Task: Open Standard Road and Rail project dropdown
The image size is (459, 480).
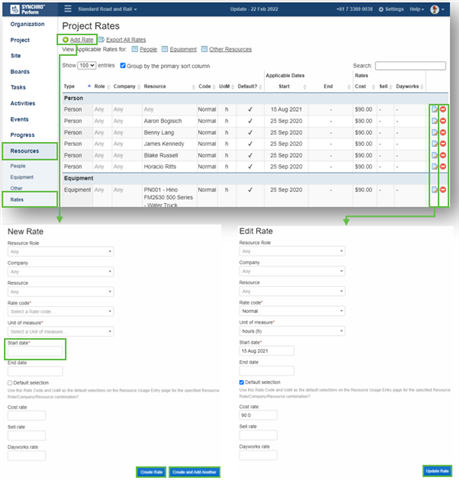Action: pyautogui.click(x=107, y=9)
